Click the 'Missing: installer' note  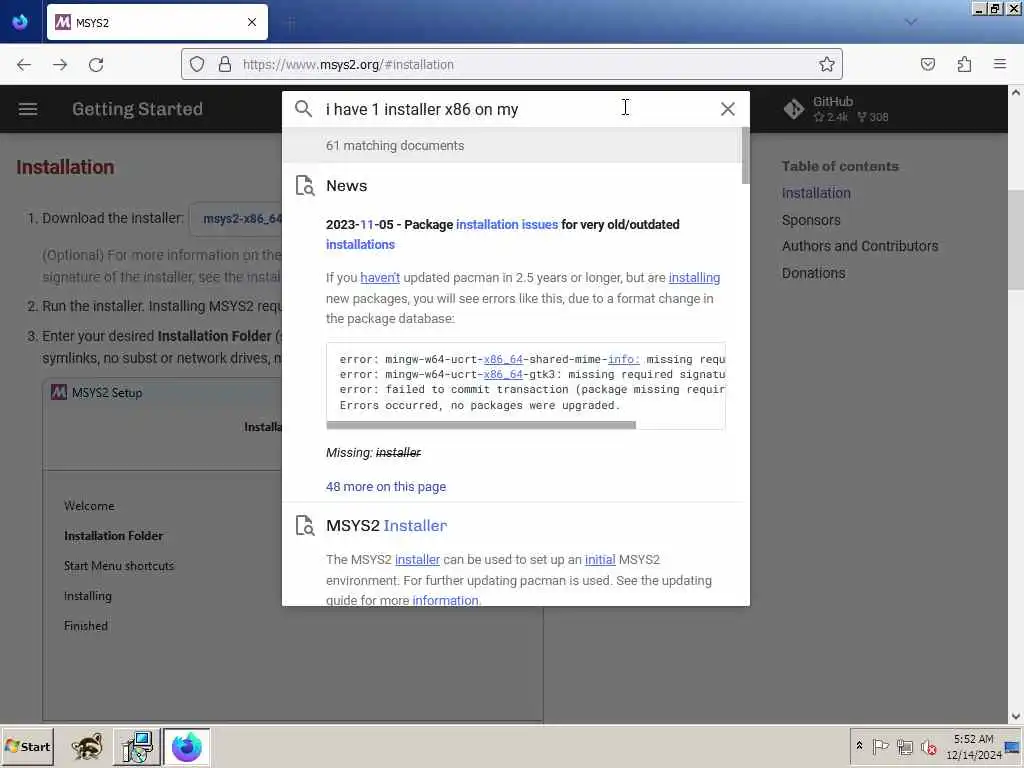[x=374, y=453]
